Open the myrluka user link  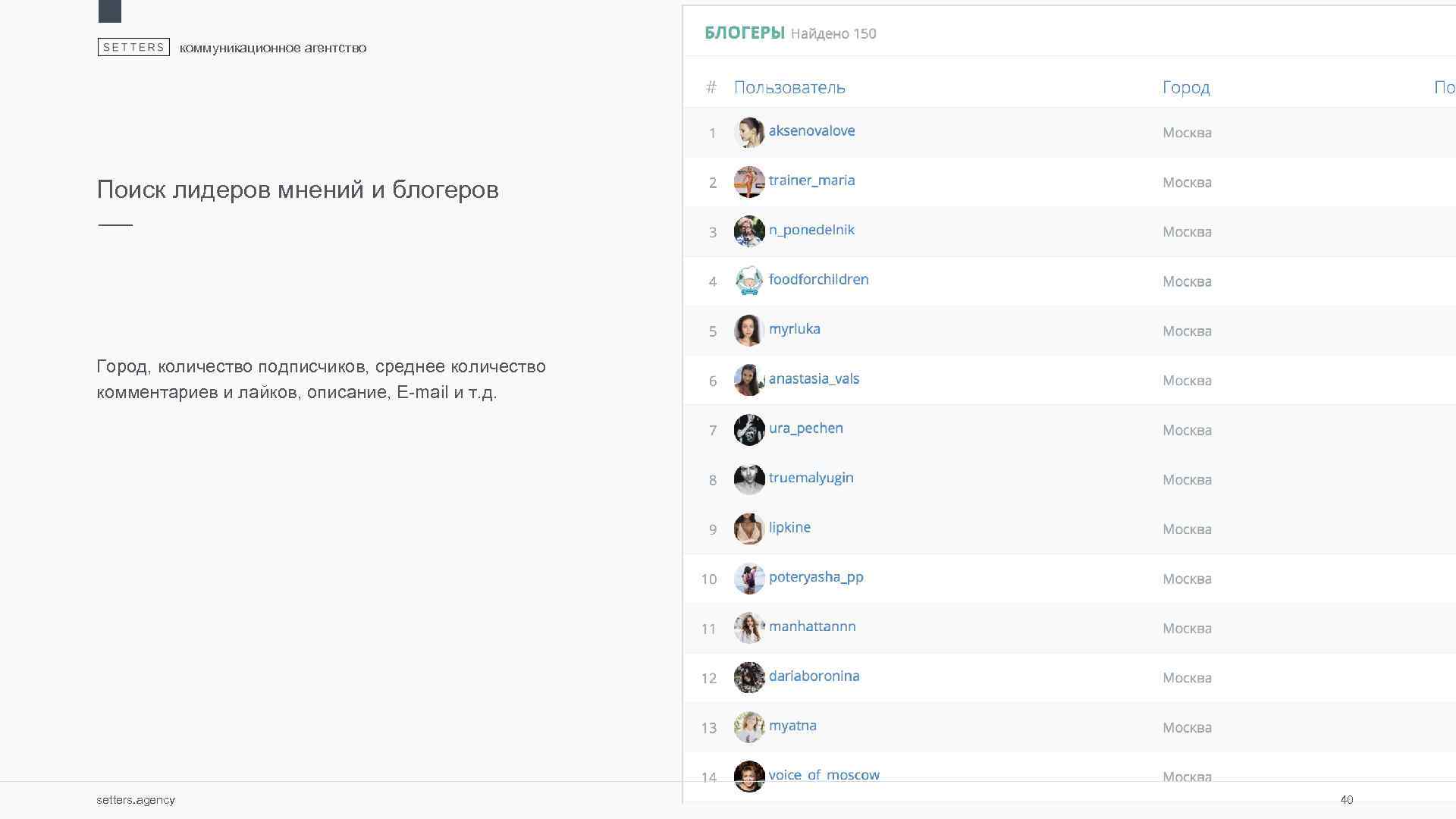coord(794,329)
